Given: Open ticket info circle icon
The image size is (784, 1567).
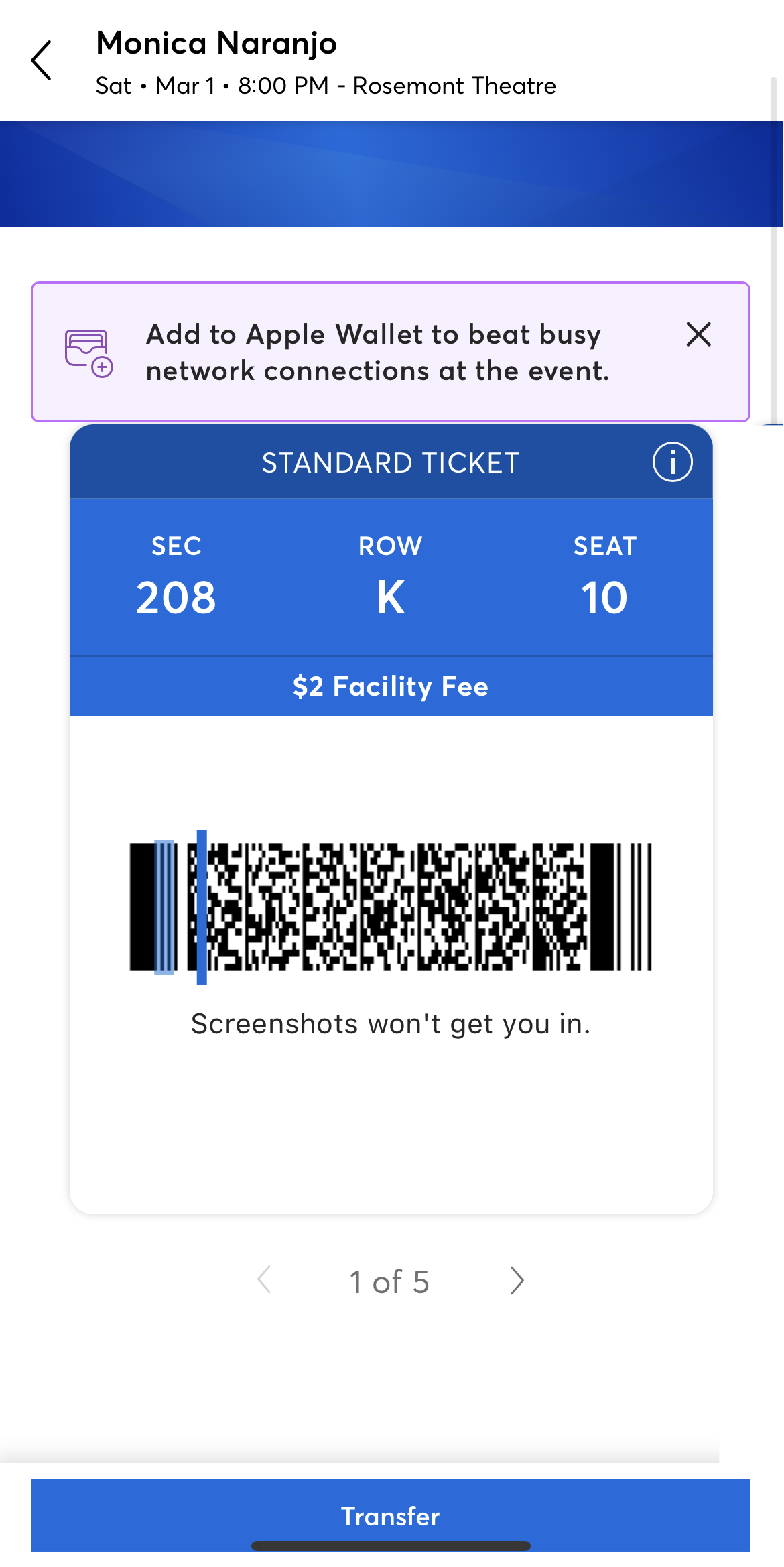Looking at the screenshot, I should click(x=672, y=462).
